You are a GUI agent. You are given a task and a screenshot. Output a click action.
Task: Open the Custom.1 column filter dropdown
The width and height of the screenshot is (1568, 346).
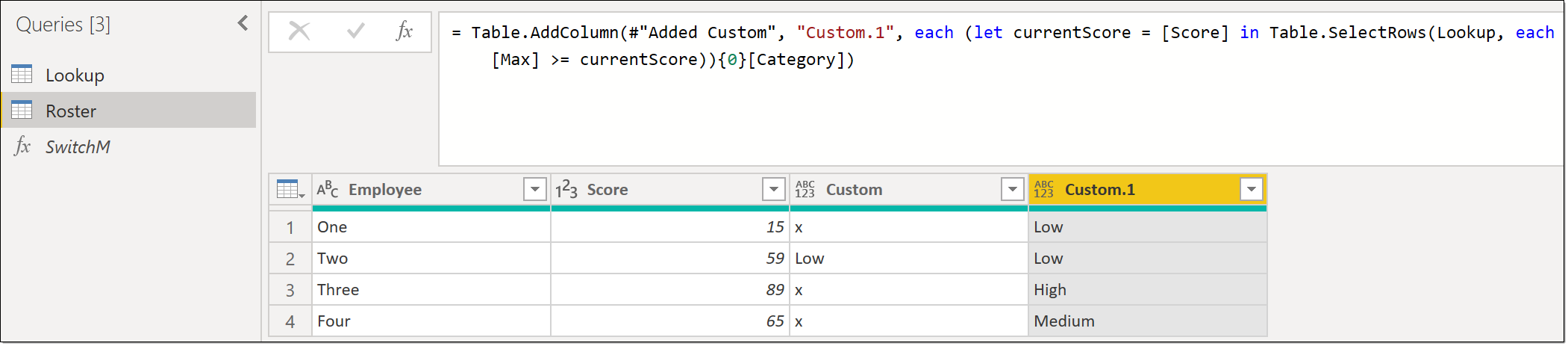pos(1252,190)
